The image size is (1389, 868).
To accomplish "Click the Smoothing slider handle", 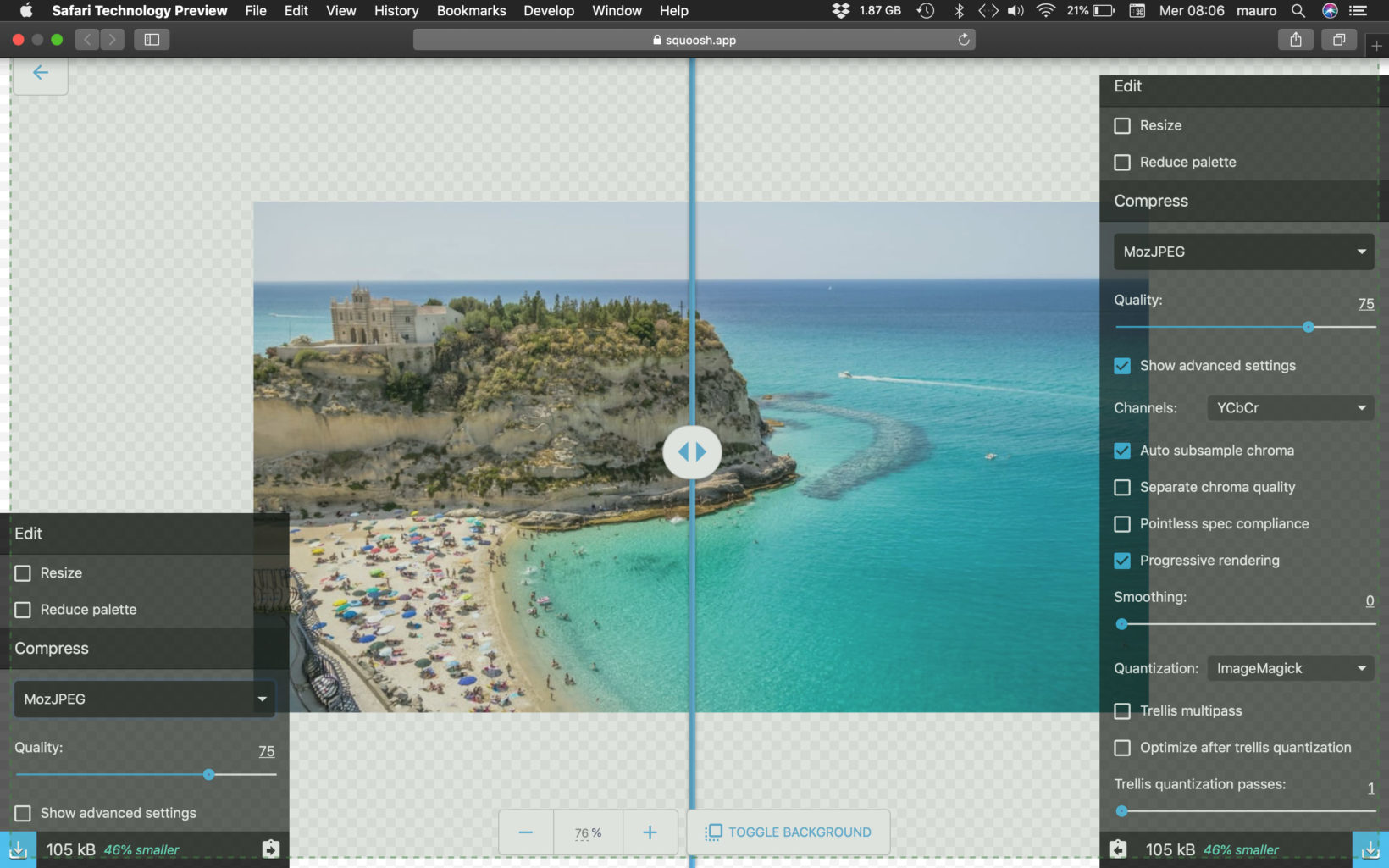I will [x=1122, y=624].
